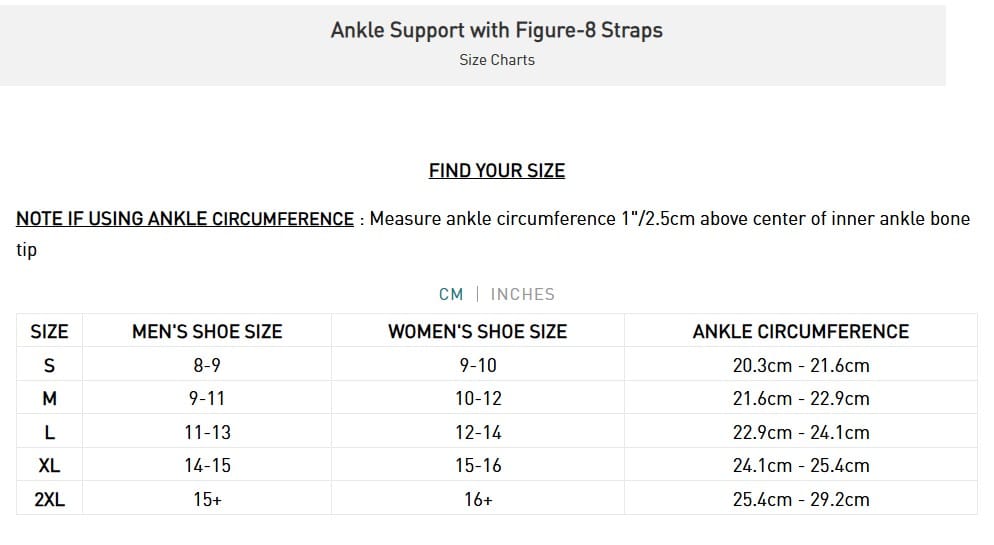Select the L size row label
This screenshot has width=994, height=545.
[49, 433]
